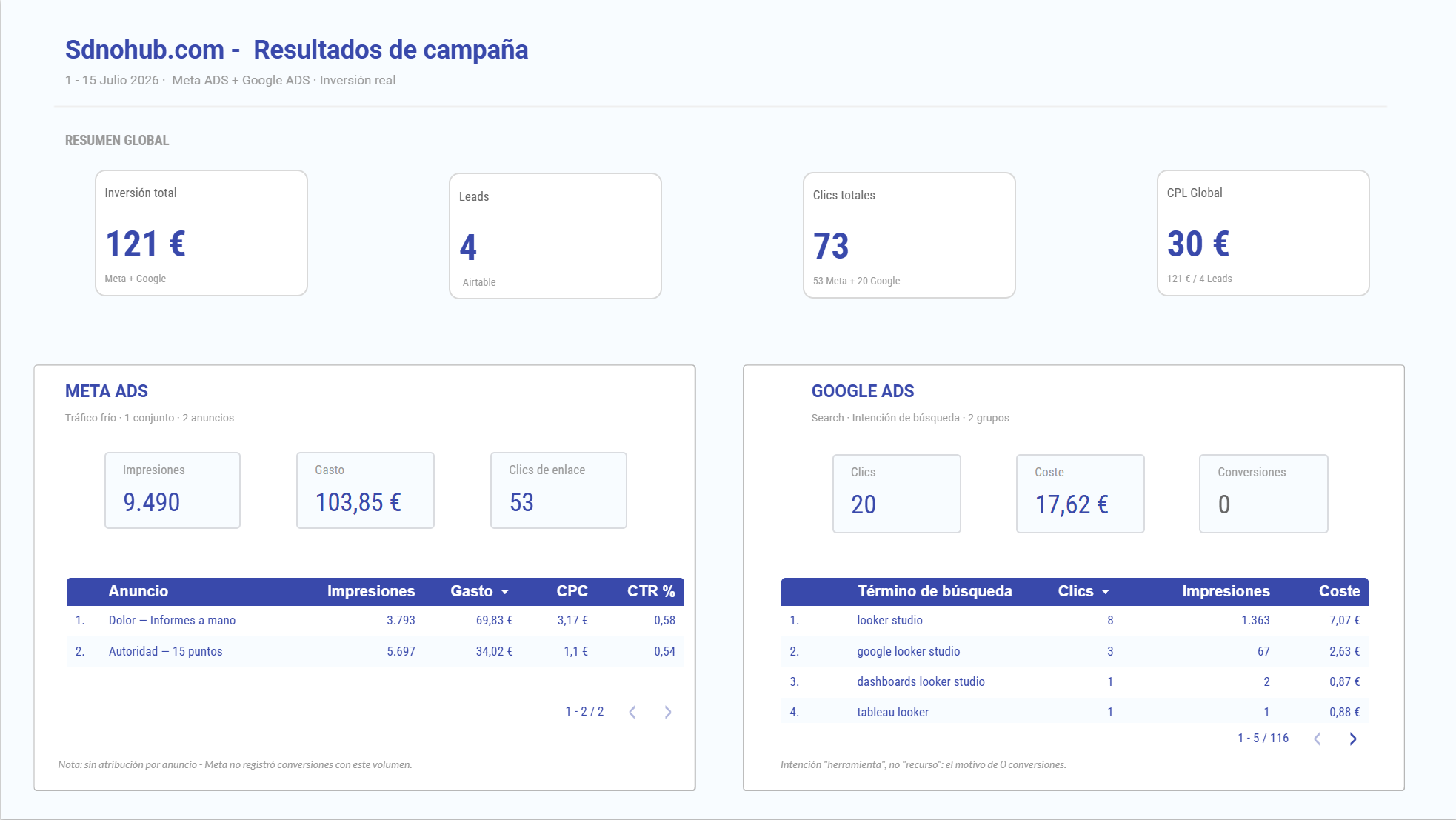The height and width of the screenshot is (820, 1456).
Task: Select the Gasto 103,85 € card
Action: [365, 490]
